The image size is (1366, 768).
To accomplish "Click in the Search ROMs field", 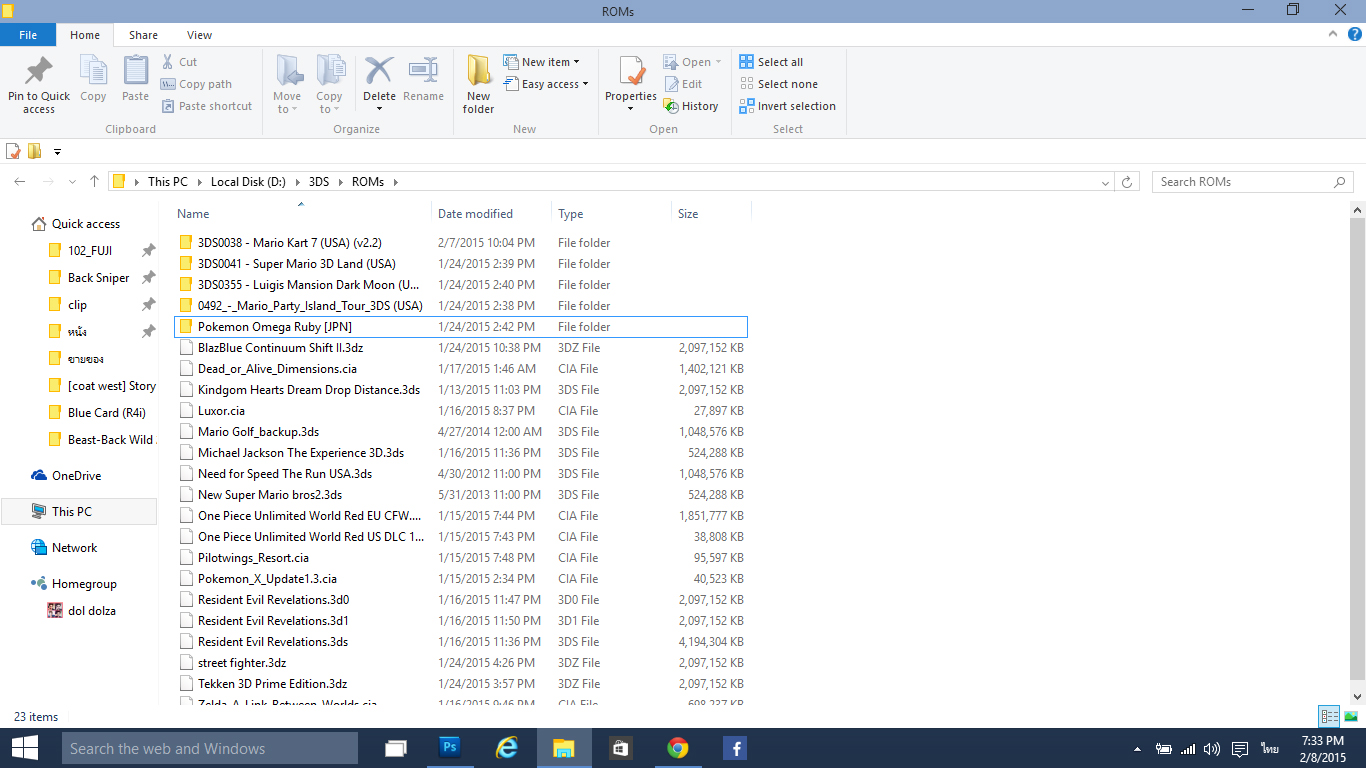I will coord(1253,182).
